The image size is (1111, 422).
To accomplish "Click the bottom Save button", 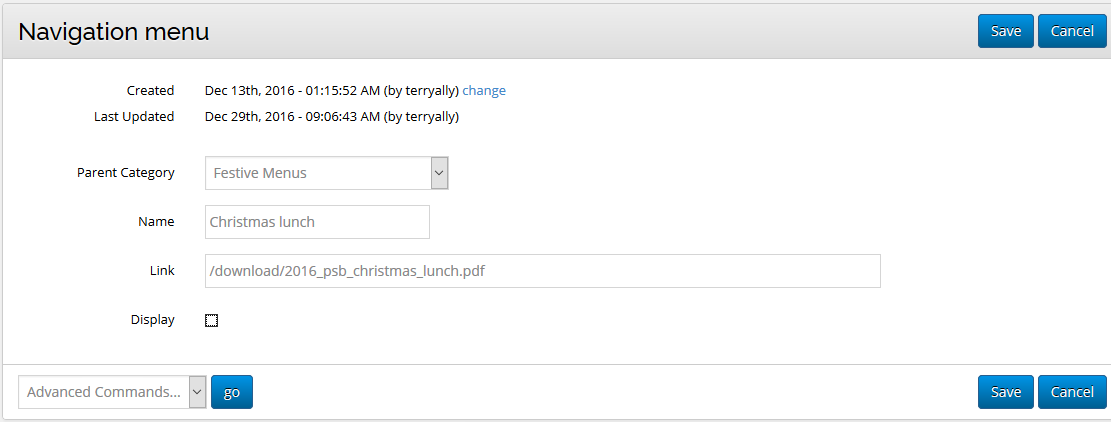I will coord(1005,392).
